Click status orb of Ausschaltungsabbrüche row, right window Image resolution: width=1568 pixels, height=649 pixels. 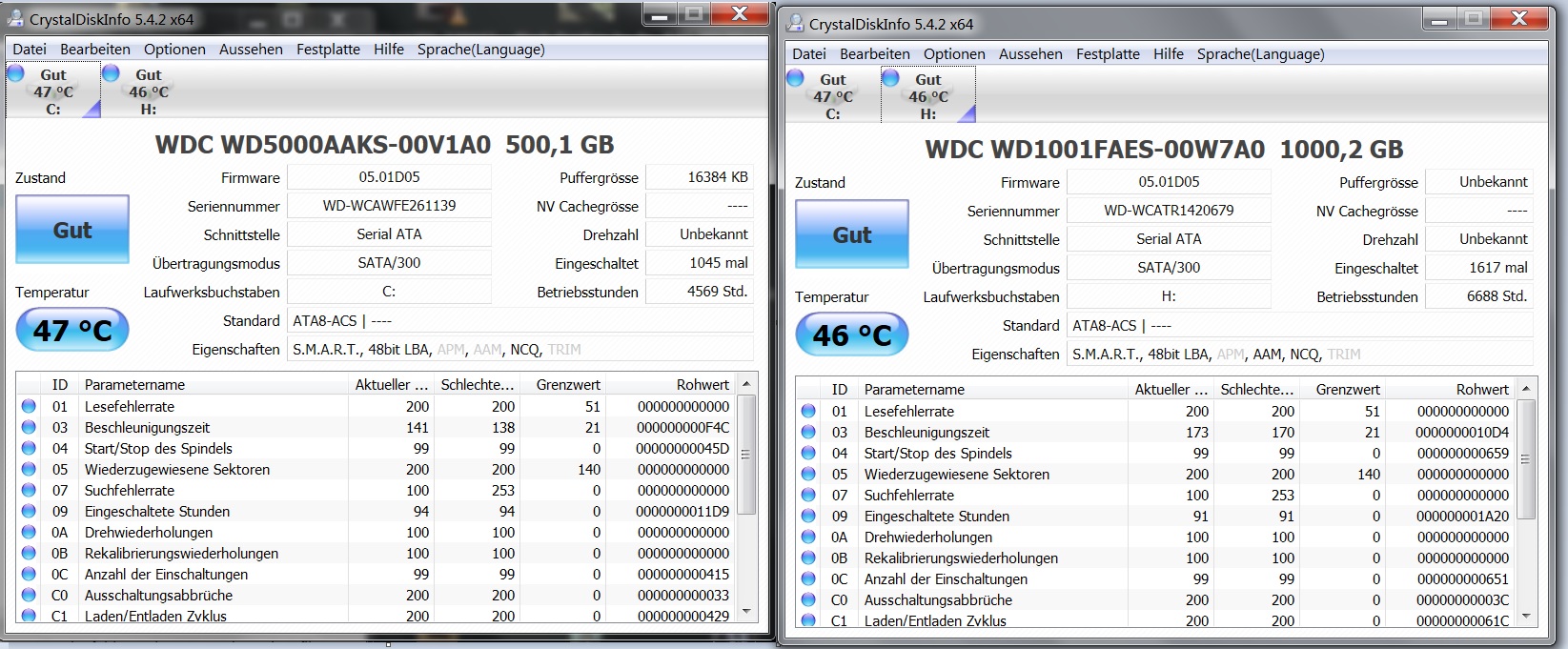808,599
